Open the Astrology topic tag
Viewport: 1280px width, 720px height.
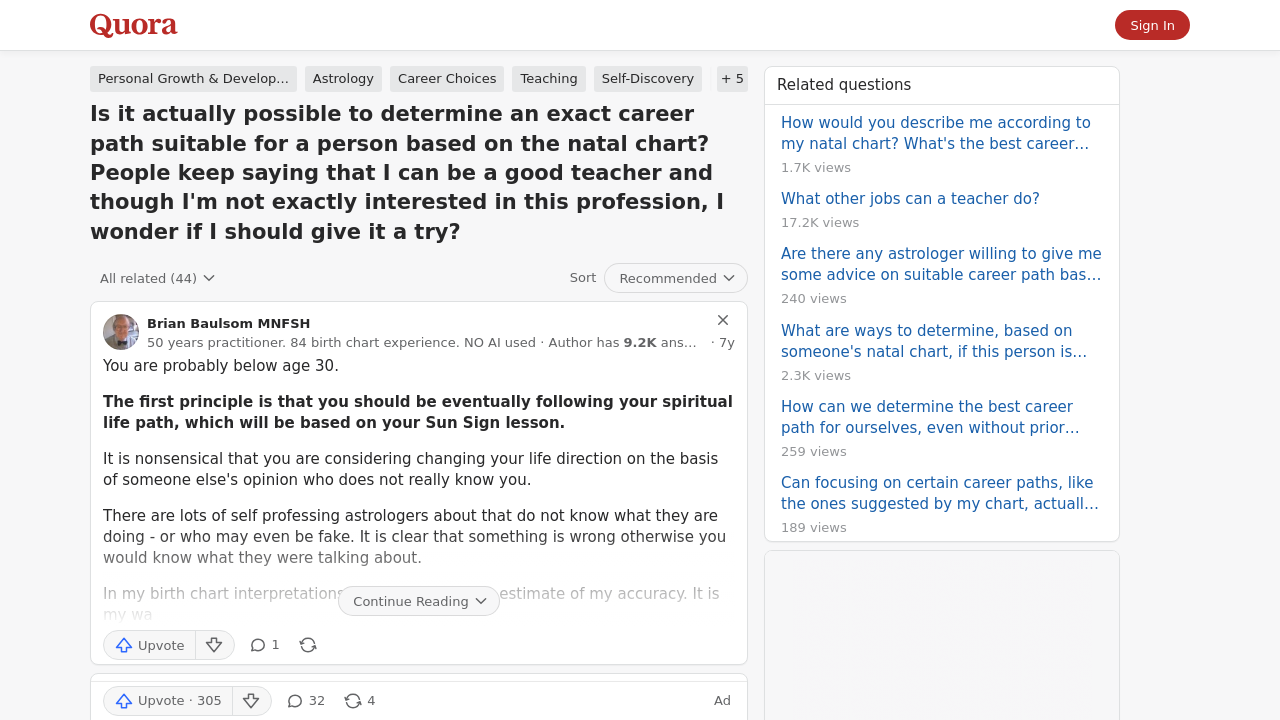click(343, 79)
